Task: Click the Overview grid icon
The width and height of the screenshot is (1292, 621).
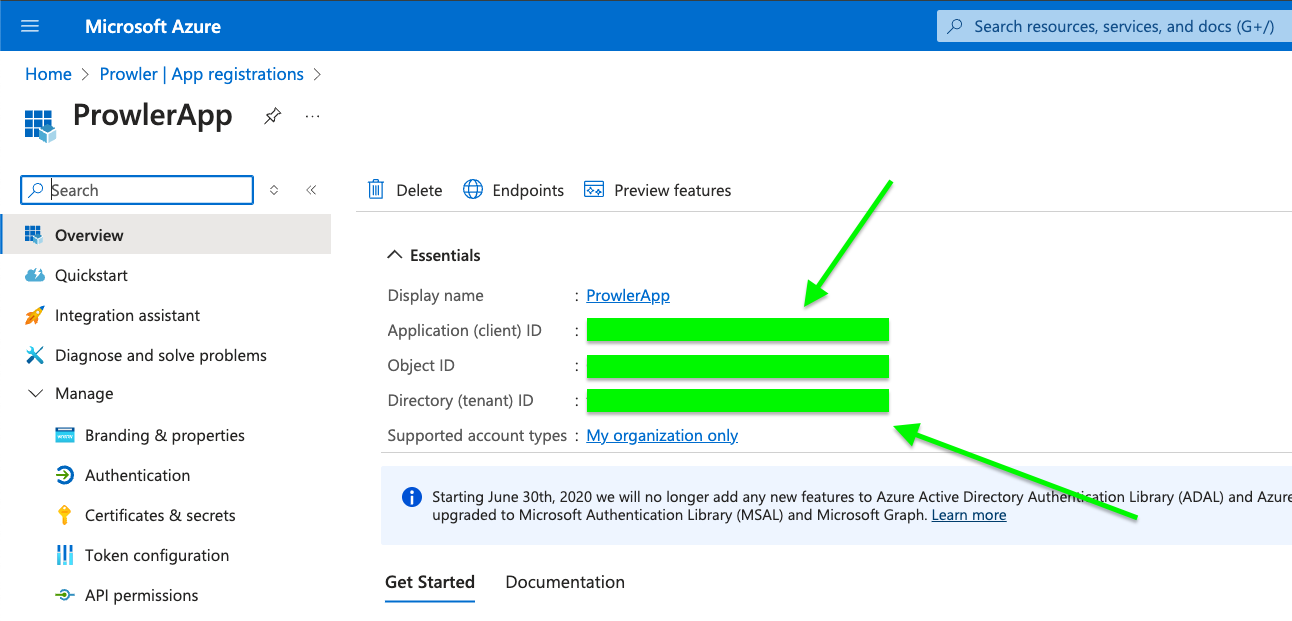Action: [x=35, y=235]
